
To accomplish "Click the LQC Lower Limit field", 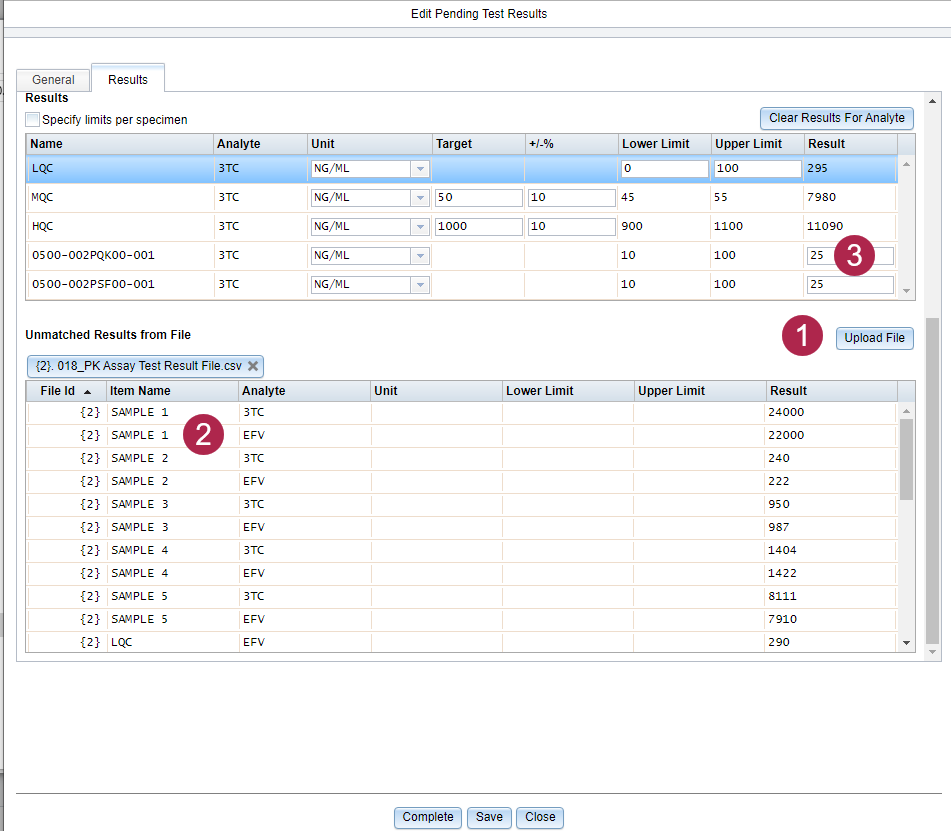I will click(664, 169).
